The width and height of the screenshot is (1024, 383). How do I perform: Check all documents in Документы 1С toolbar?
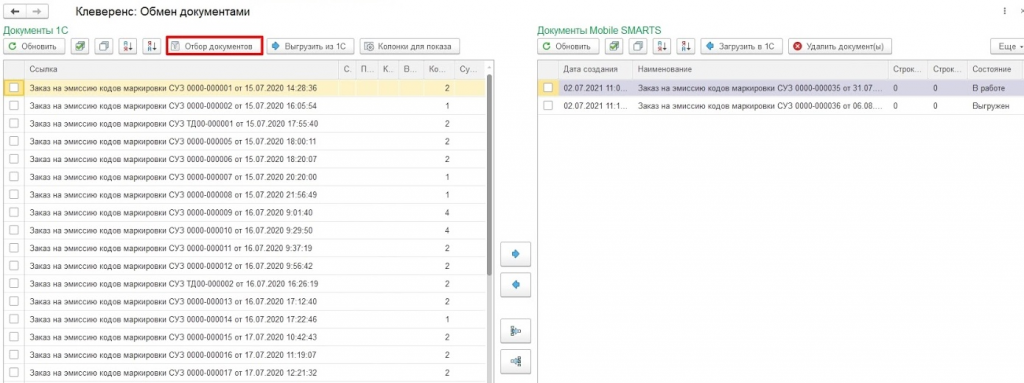(80, 46)
